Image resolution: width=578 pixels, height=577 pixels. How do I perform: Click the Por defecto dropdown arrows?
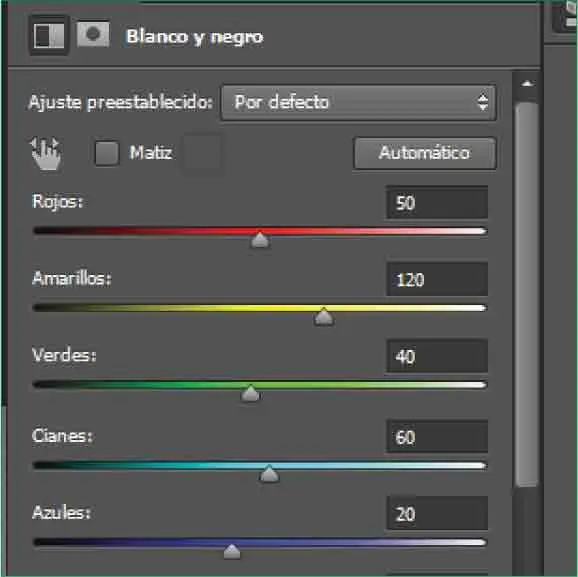483,102
